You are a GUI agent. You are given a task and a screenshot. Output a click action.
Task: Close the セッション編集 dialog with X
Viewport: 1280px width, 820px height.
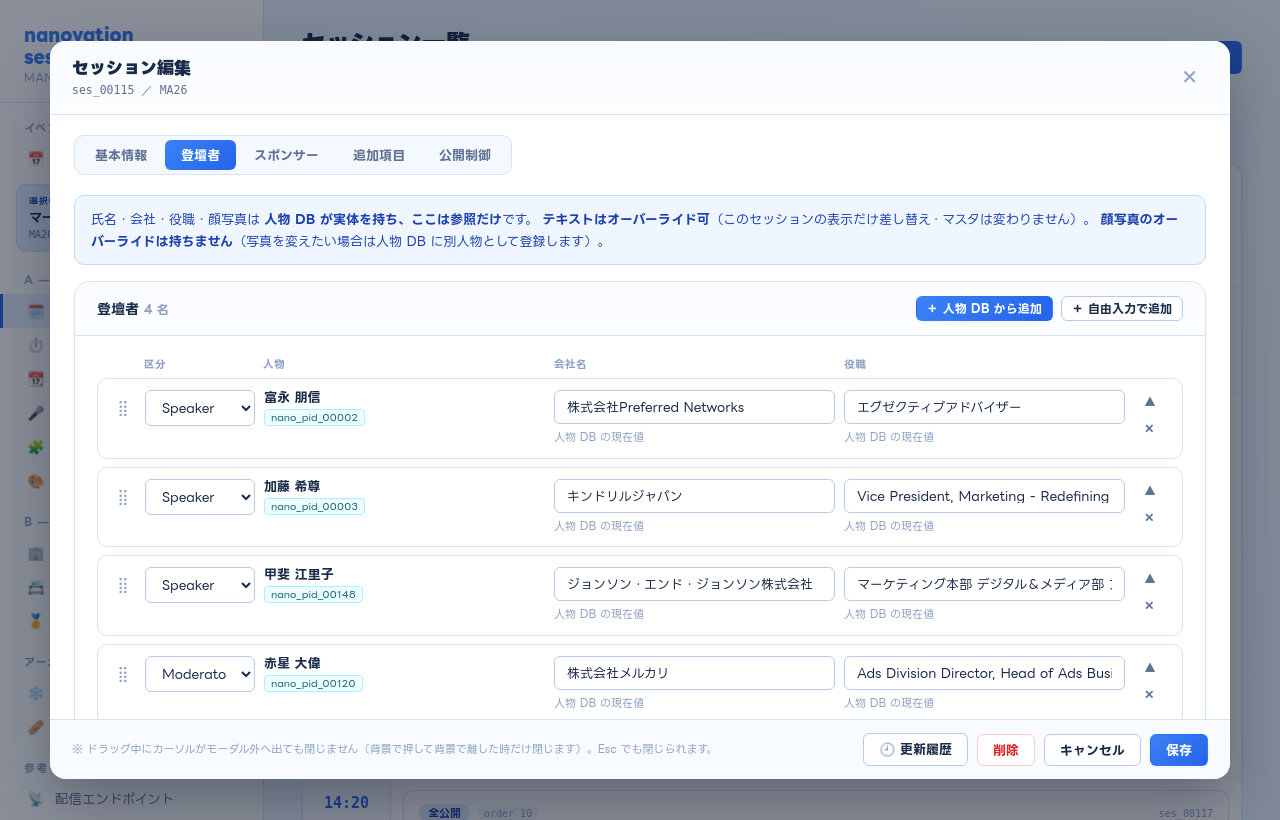click(1189, 77)
